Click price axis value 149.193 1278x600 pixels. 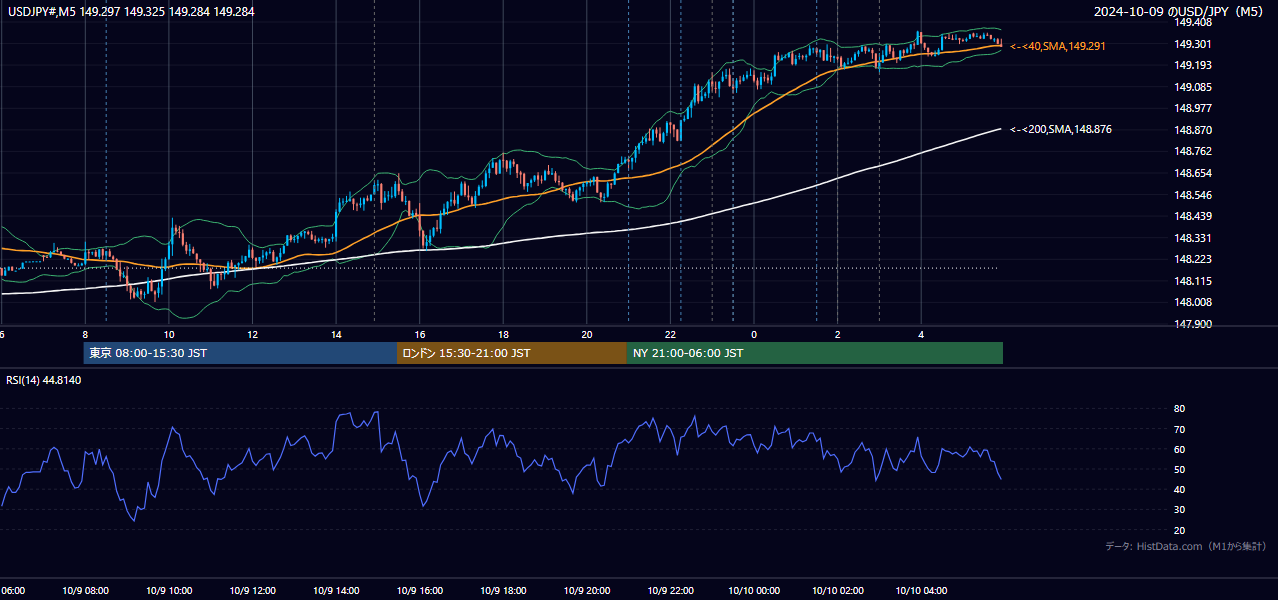1193,65
